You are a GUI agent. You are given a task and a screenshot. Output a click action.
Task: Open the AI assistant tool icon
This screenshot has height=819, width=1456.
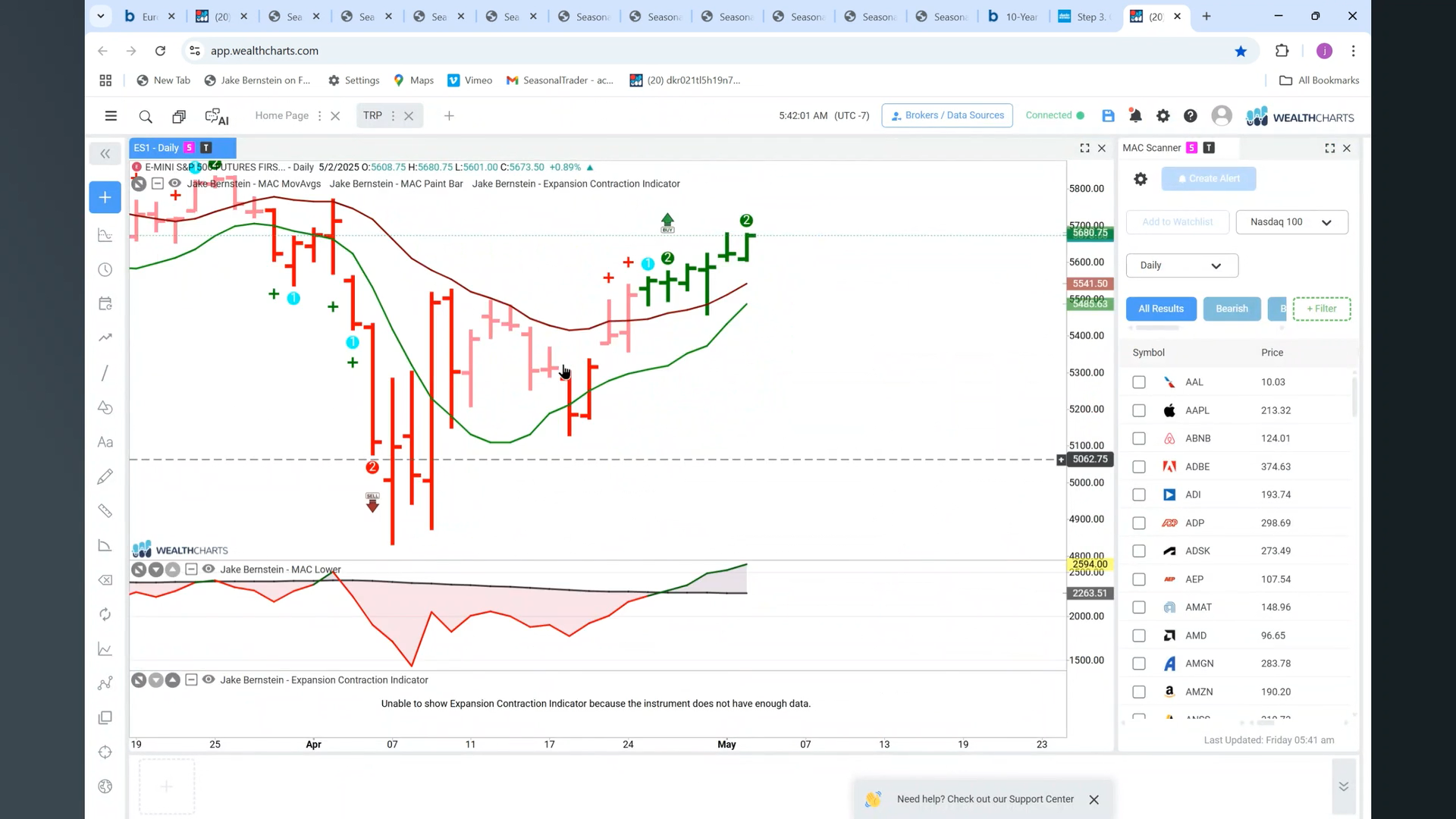pyautogui.click(x=217, y=117)
